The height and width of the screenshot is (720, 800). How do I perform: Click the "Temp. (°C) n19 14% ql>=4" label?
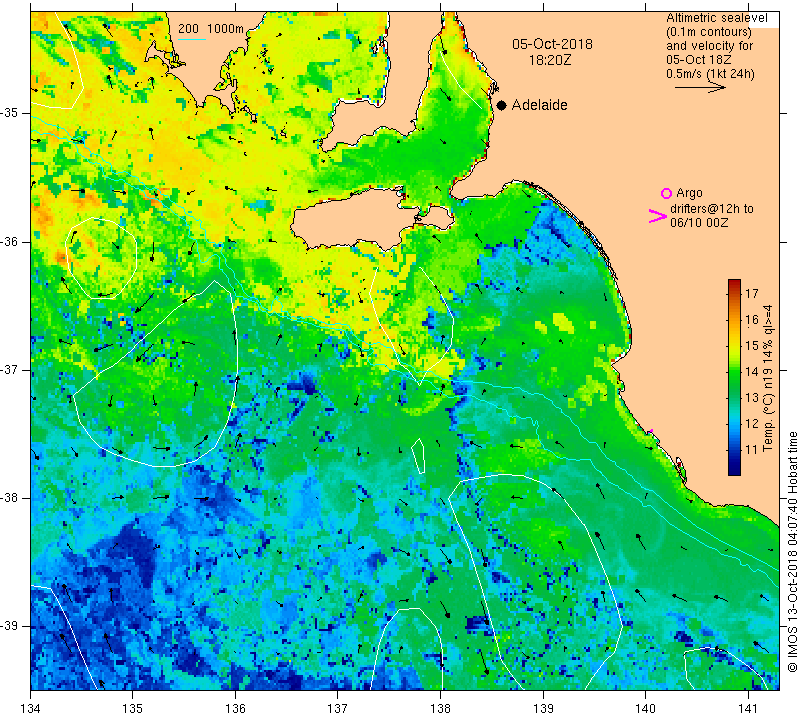tap(768, 378)
